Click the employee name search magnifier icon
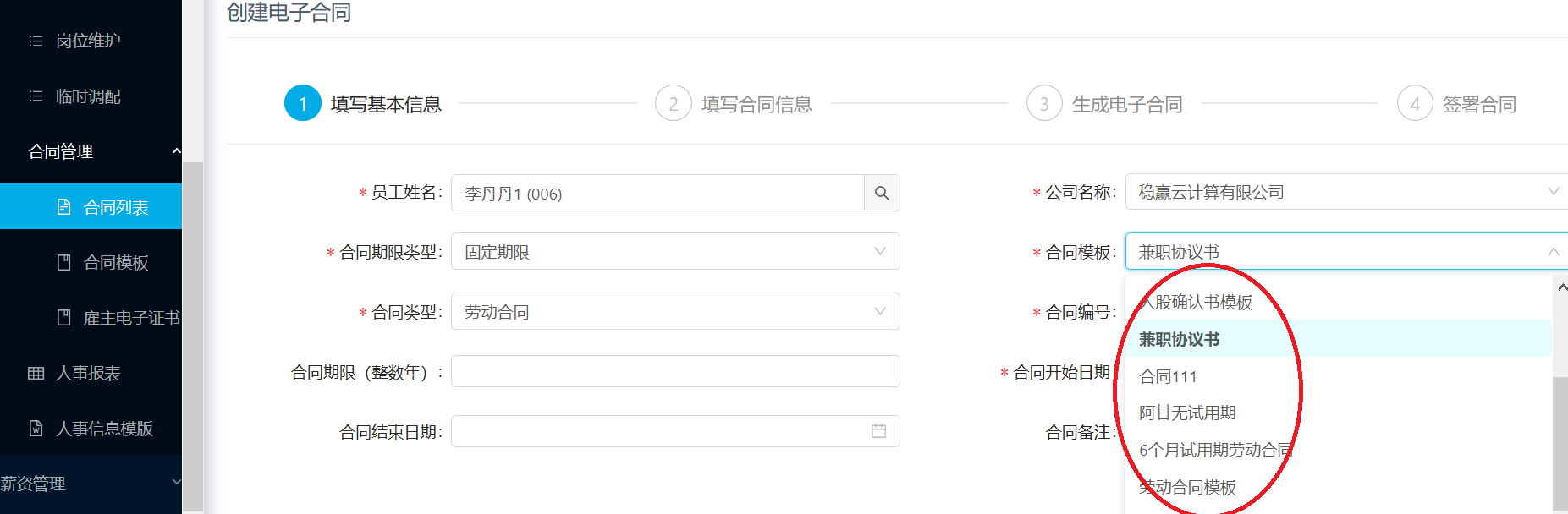 (882, 193)
